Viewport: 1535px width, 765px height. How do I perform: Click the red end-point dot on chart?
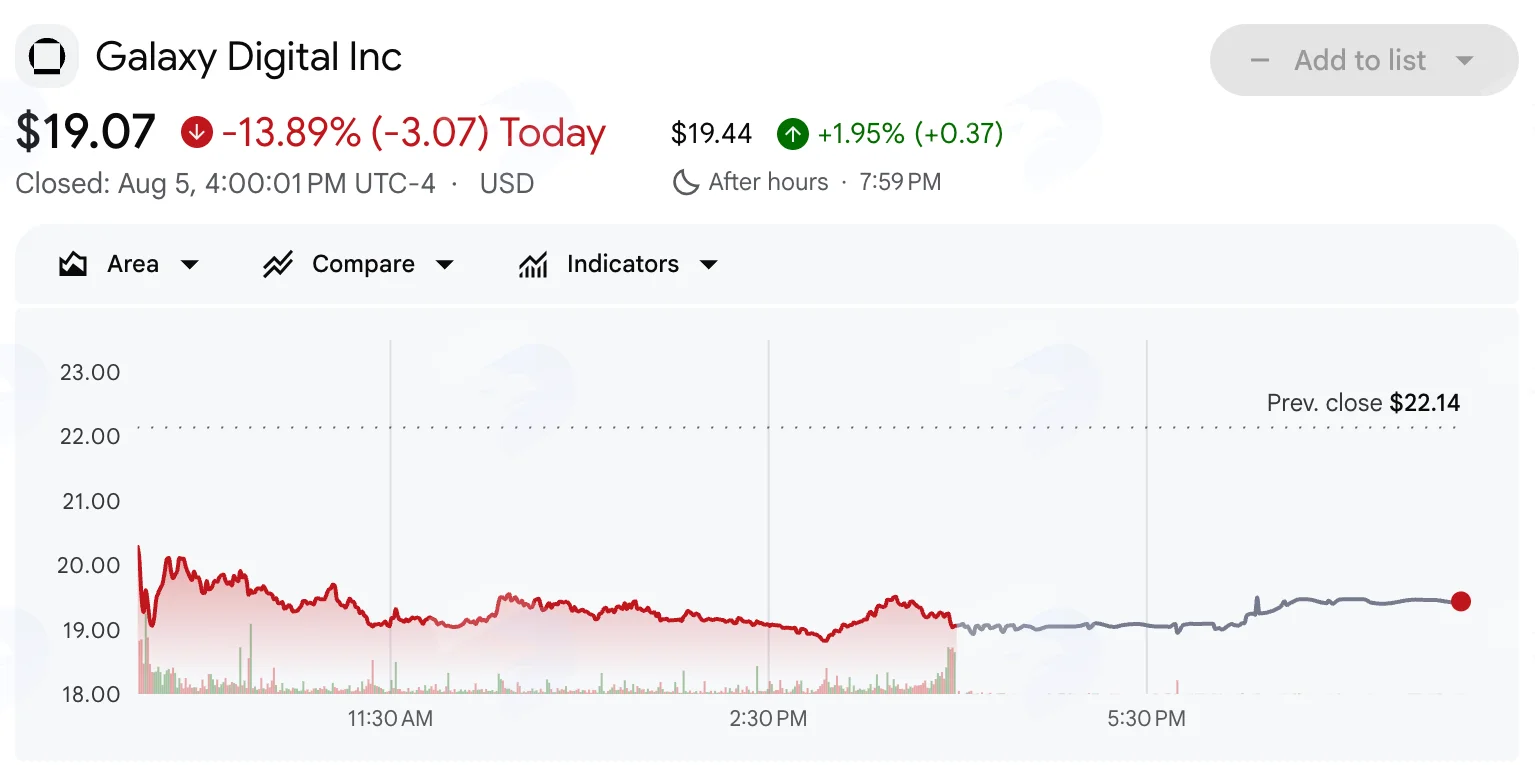click(x=1461, y=601)
